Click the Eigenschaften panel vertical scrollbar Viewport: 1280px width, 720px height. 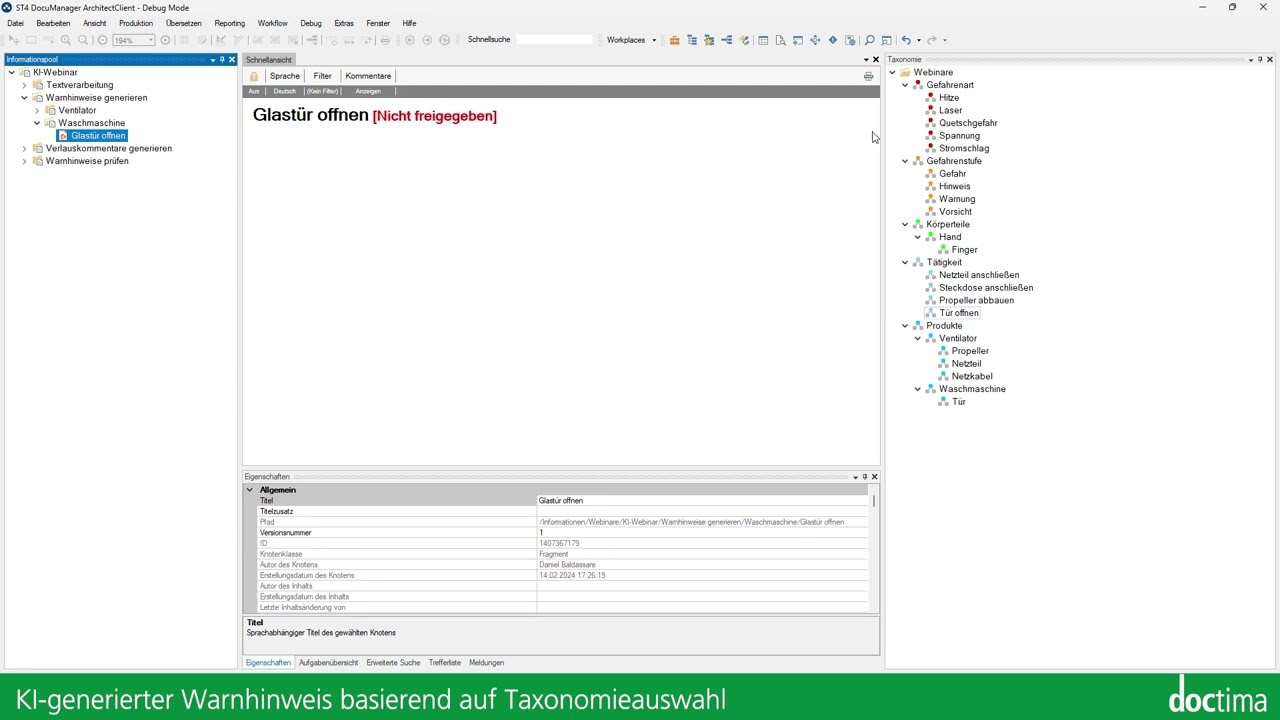(875, 500)
